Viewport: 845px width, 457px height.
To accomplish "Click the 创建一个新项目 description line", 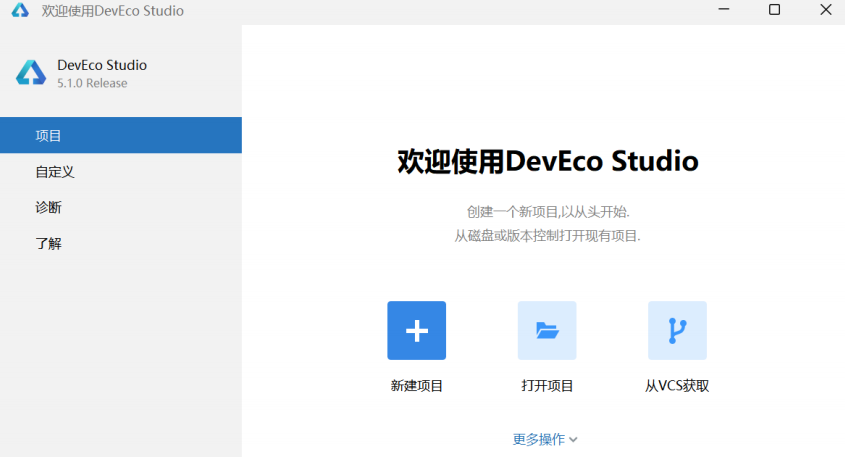I will pyautogui.click(x=548, y=212).
